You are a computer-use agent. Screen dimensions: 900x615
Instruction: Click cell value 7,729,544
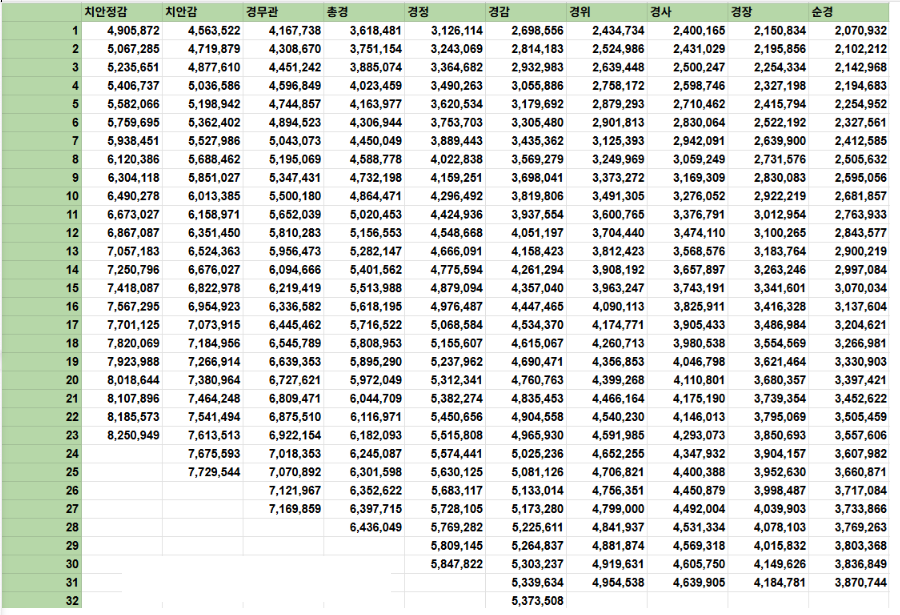pos(214,472)
